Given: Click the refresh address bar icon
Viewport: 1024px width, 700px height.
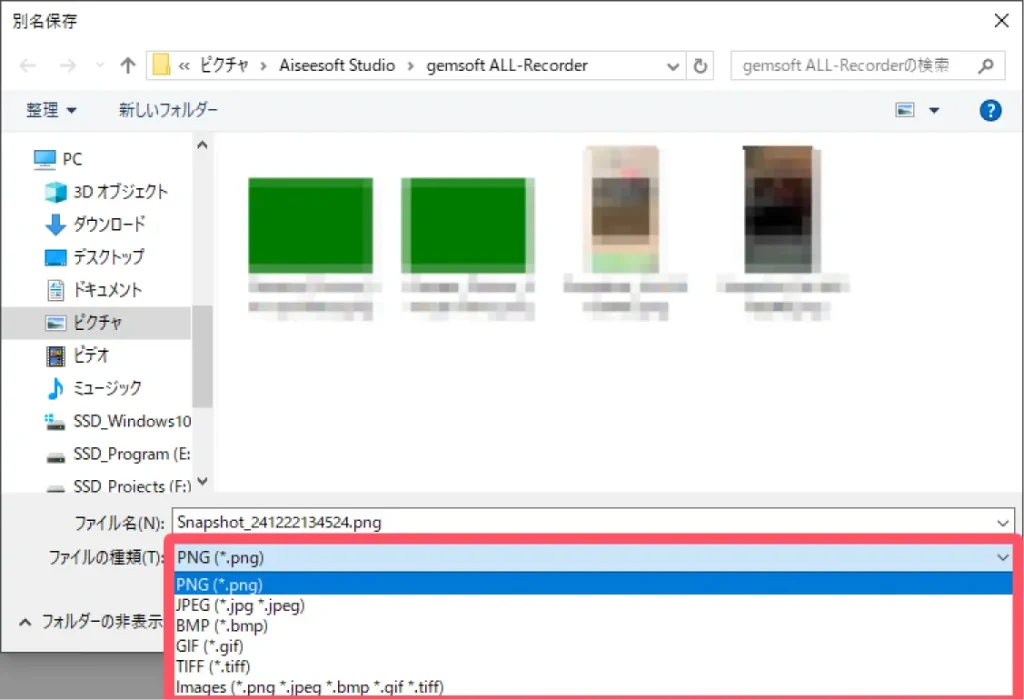Looking at the screenshot, I should [700, 66].
